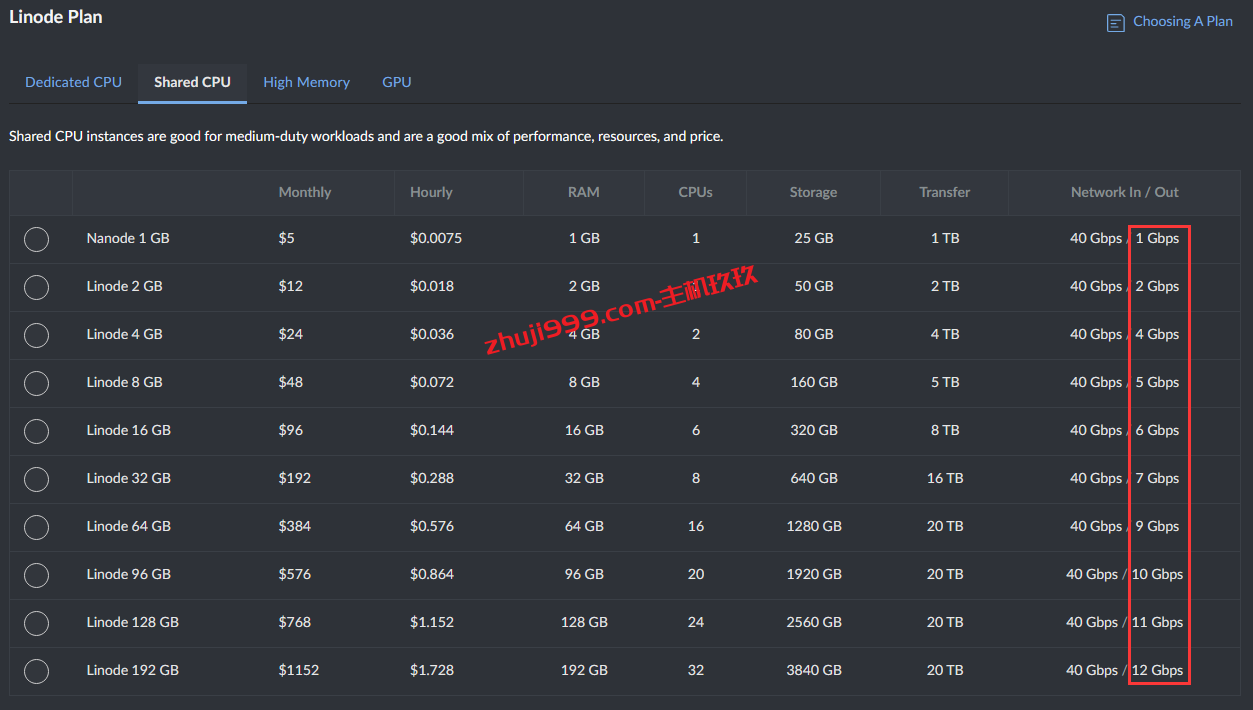Select the Linode 64 GB plan radio
1253x710 pixels.
36,527
